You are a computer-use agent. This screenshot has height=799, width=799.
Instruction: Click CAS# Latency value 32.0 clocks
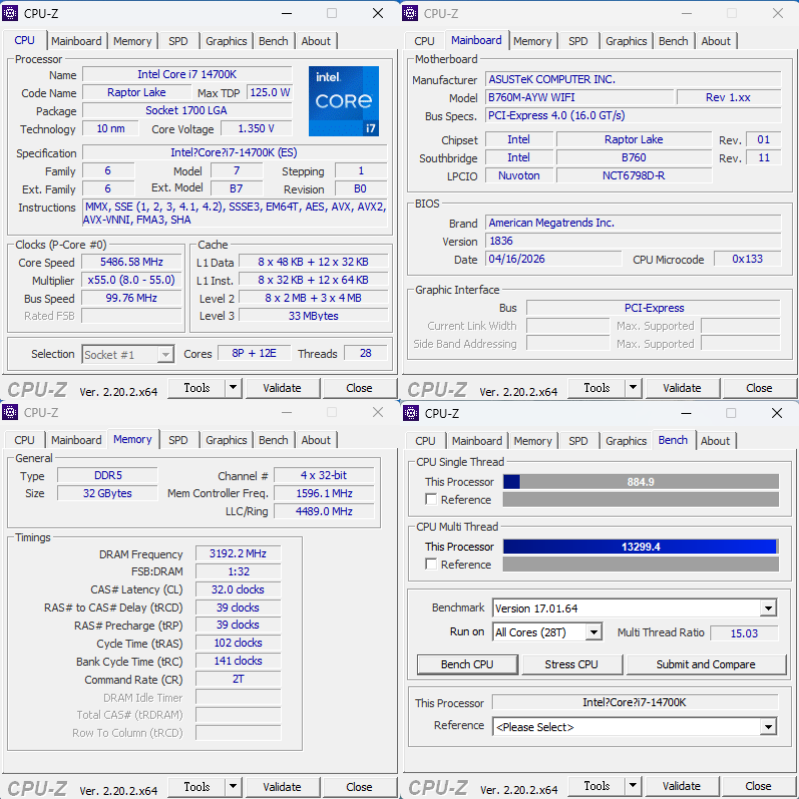pos(238,590)
